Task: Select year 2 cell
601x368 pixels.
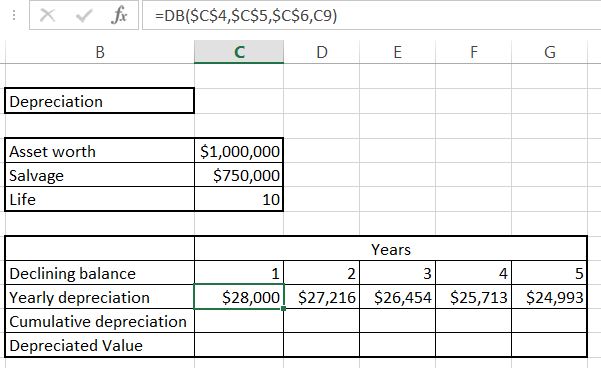Action: click(x=322, y=273)
